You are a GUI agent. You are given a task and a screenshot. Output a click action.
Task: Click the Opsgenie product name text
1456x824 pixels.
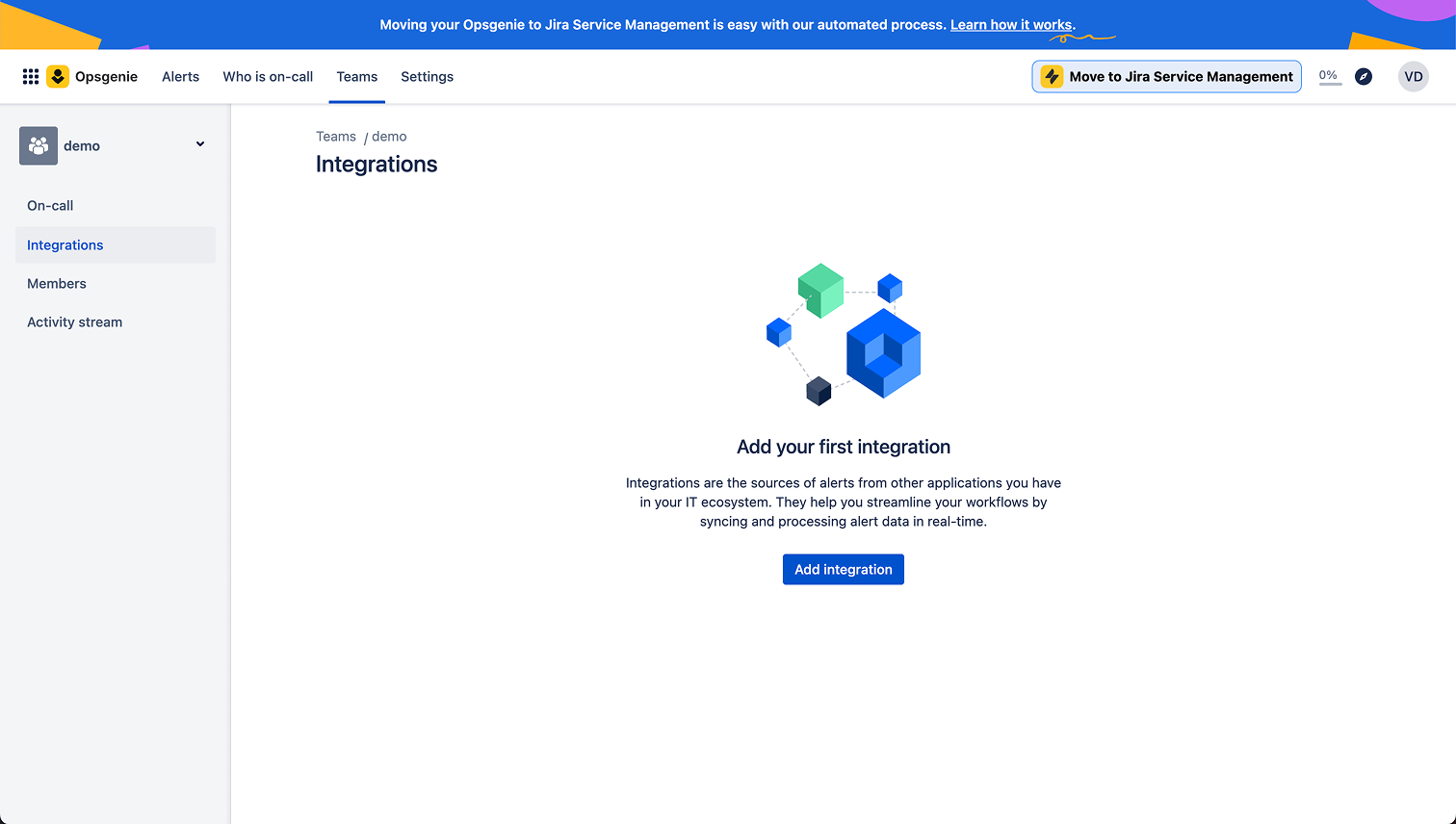coord(106,77)
